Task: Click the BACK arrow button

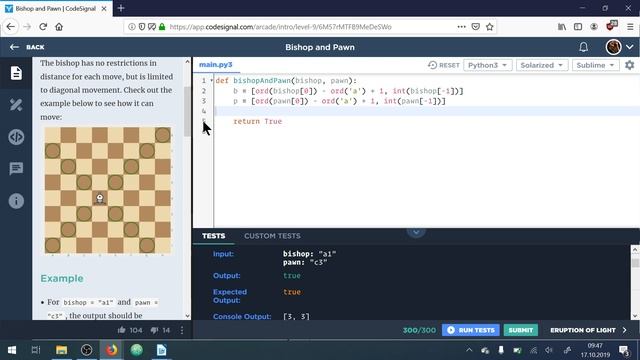Action: click(x=27, y=47)
